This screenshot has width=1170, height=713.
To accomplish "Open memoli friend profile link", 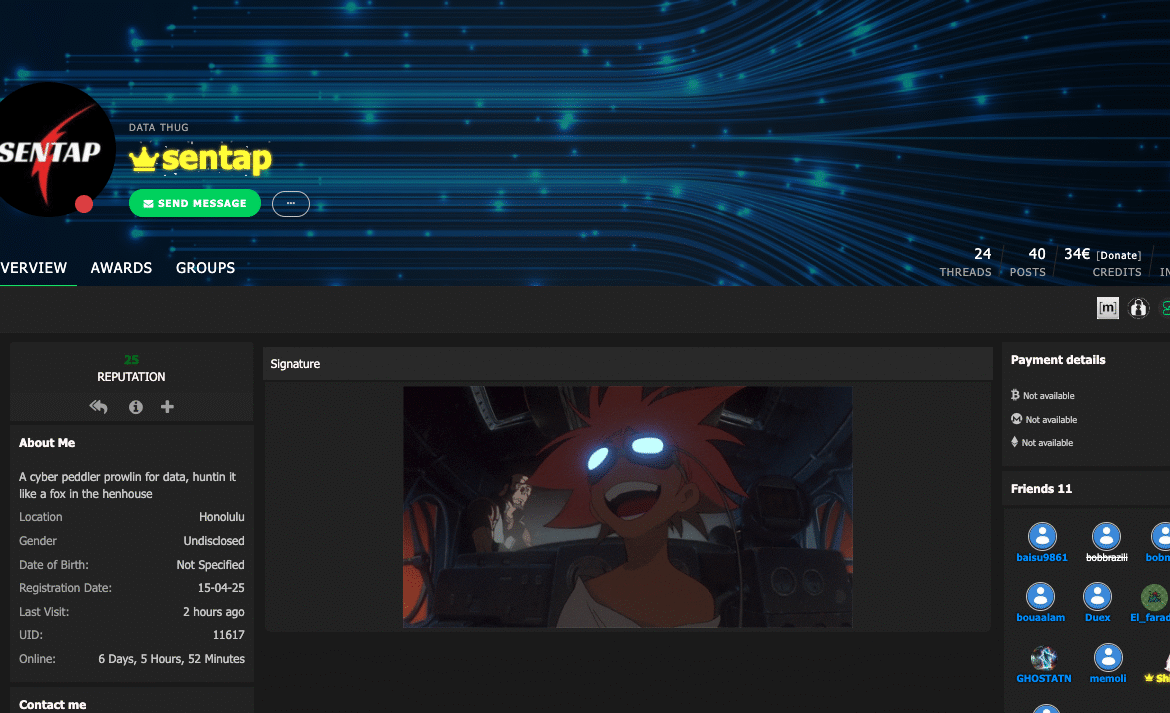I will [x=1108, y=679].
